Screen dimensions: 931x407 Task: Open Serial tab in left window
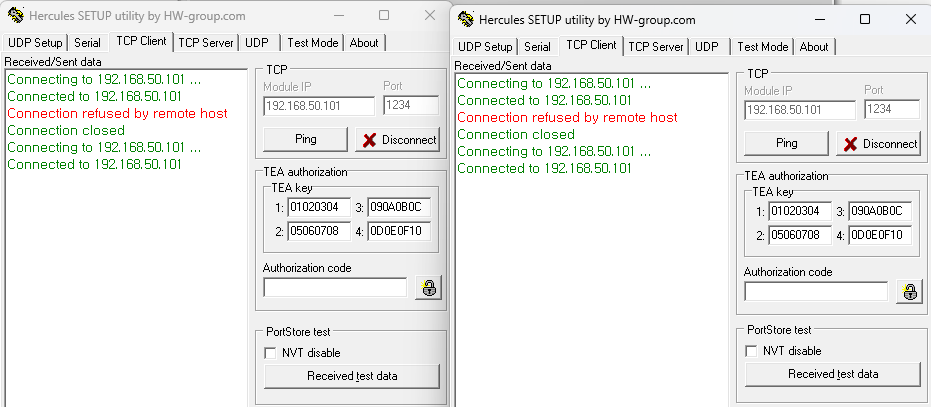87,43
